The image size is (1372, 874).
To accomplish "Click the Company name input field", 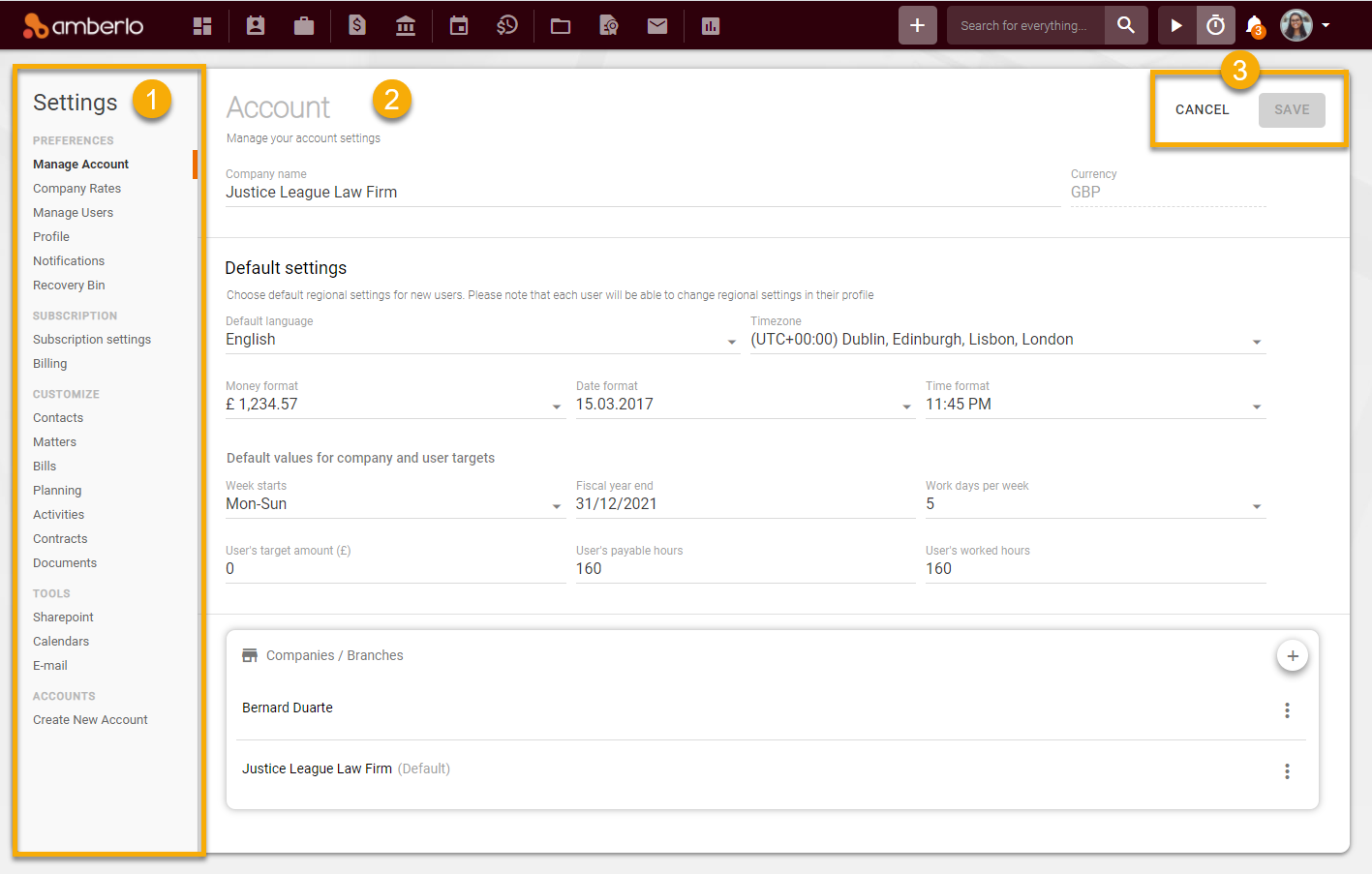I will [387, 192].
